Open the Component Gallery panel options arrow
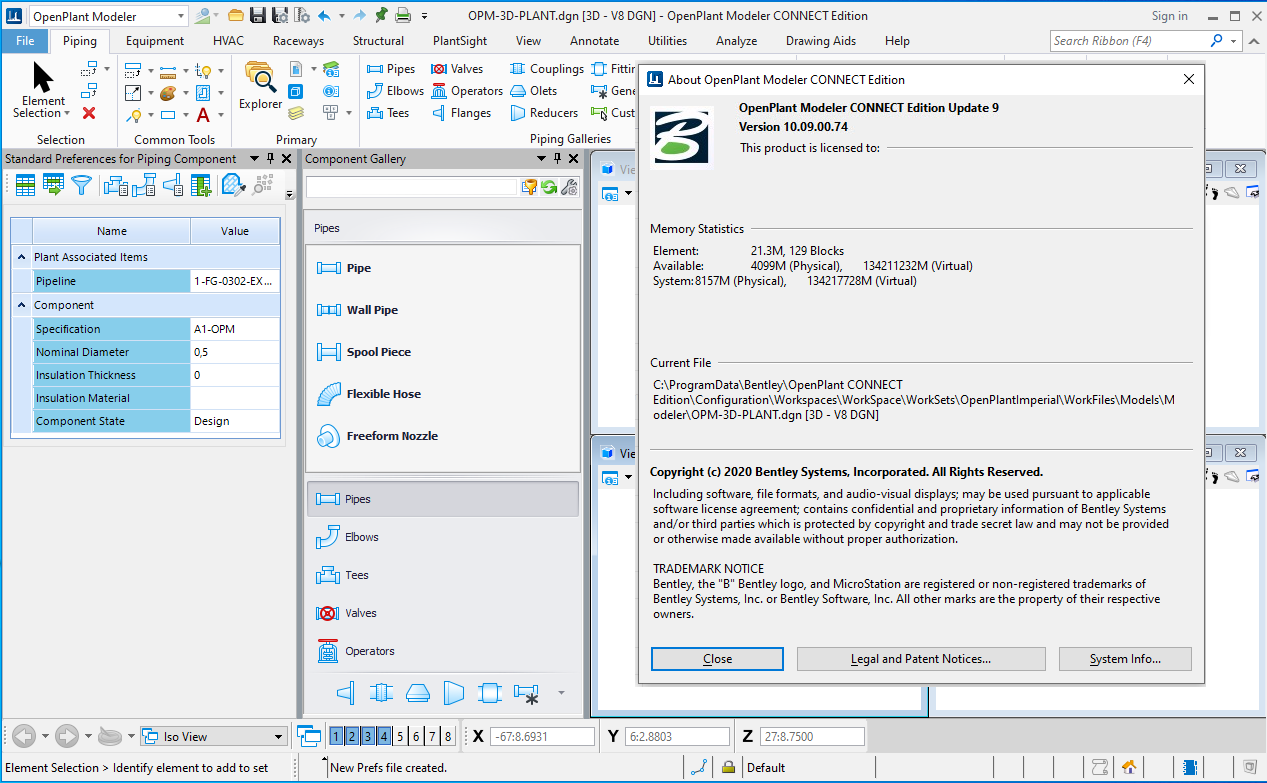The width and height of the screenshot is (1267, 783). 541,159
